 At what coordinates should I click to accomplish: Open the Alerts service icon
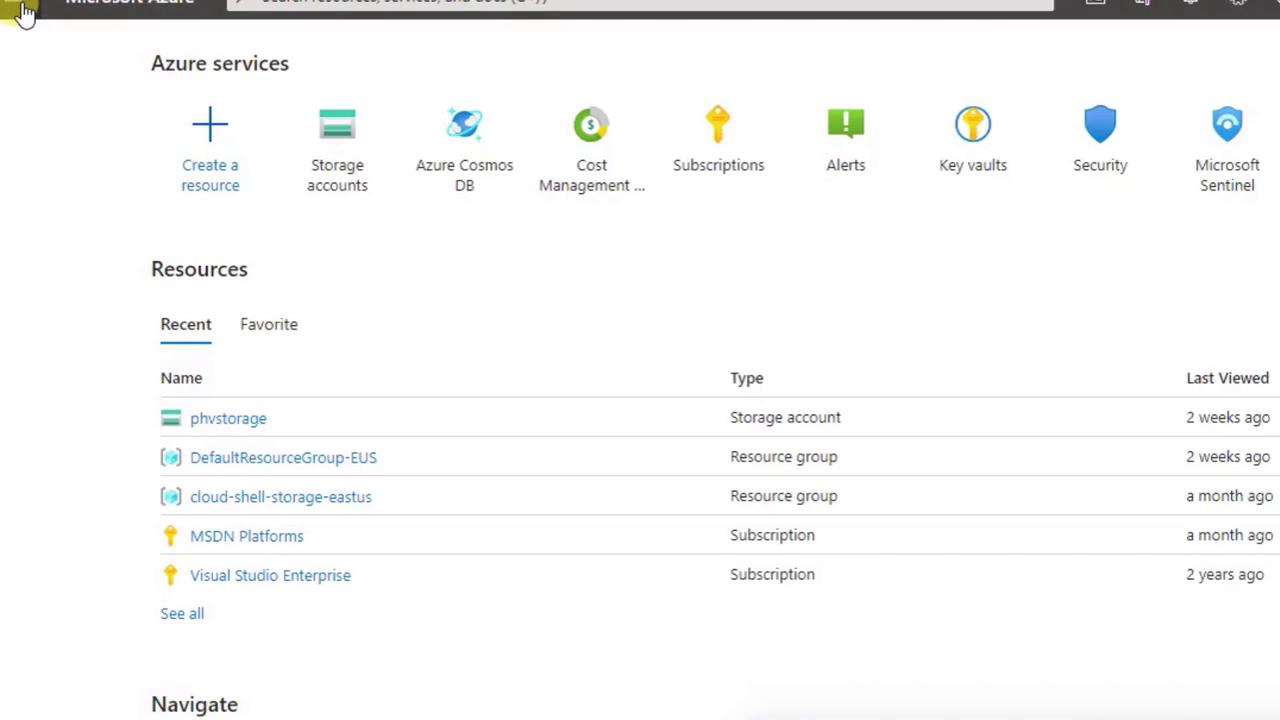coord(846,124)
